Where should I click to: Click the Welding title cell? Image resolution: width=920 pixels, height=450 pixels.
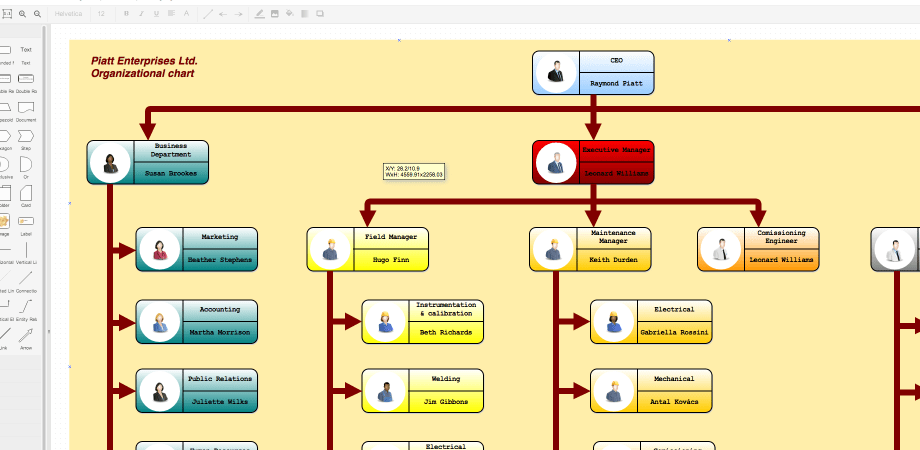446,379
